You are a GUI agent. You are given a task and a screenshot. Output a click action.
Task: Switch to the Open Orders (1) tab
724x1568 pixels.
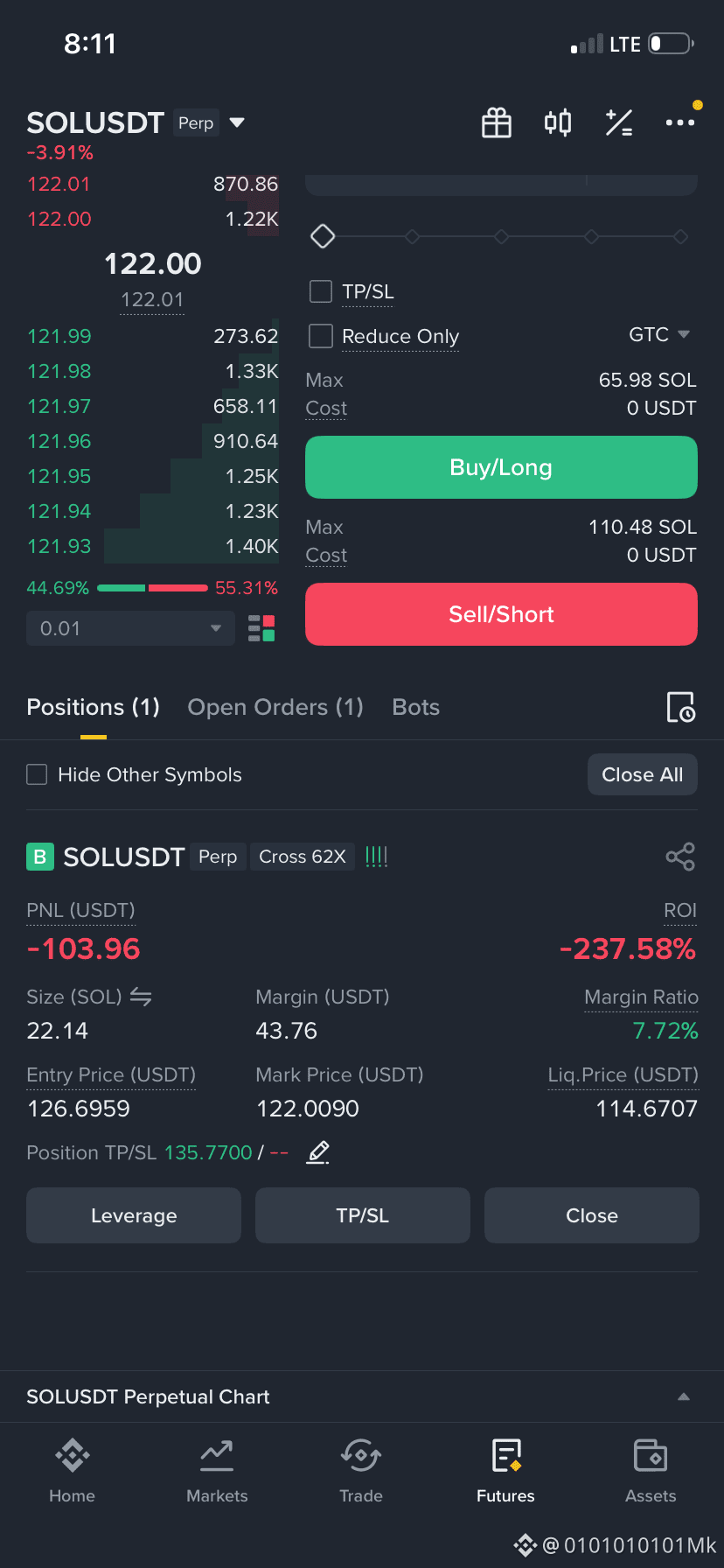275,707
